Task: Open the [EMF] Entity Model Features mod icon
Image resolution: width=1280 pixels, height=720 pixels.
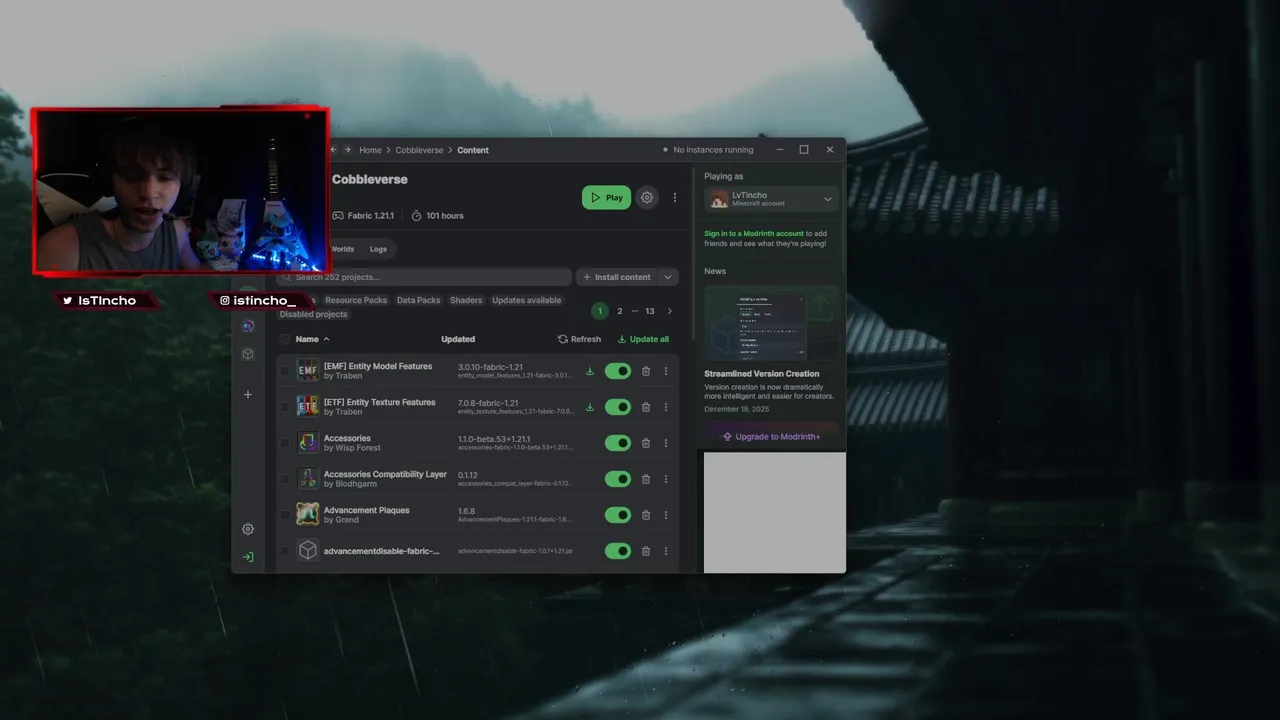Action: [308, 371]
